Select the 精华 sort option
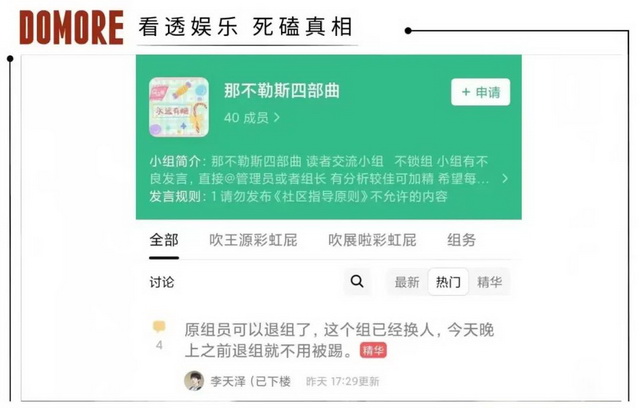The width and height of the screenshot is (640, 408). 489,282
